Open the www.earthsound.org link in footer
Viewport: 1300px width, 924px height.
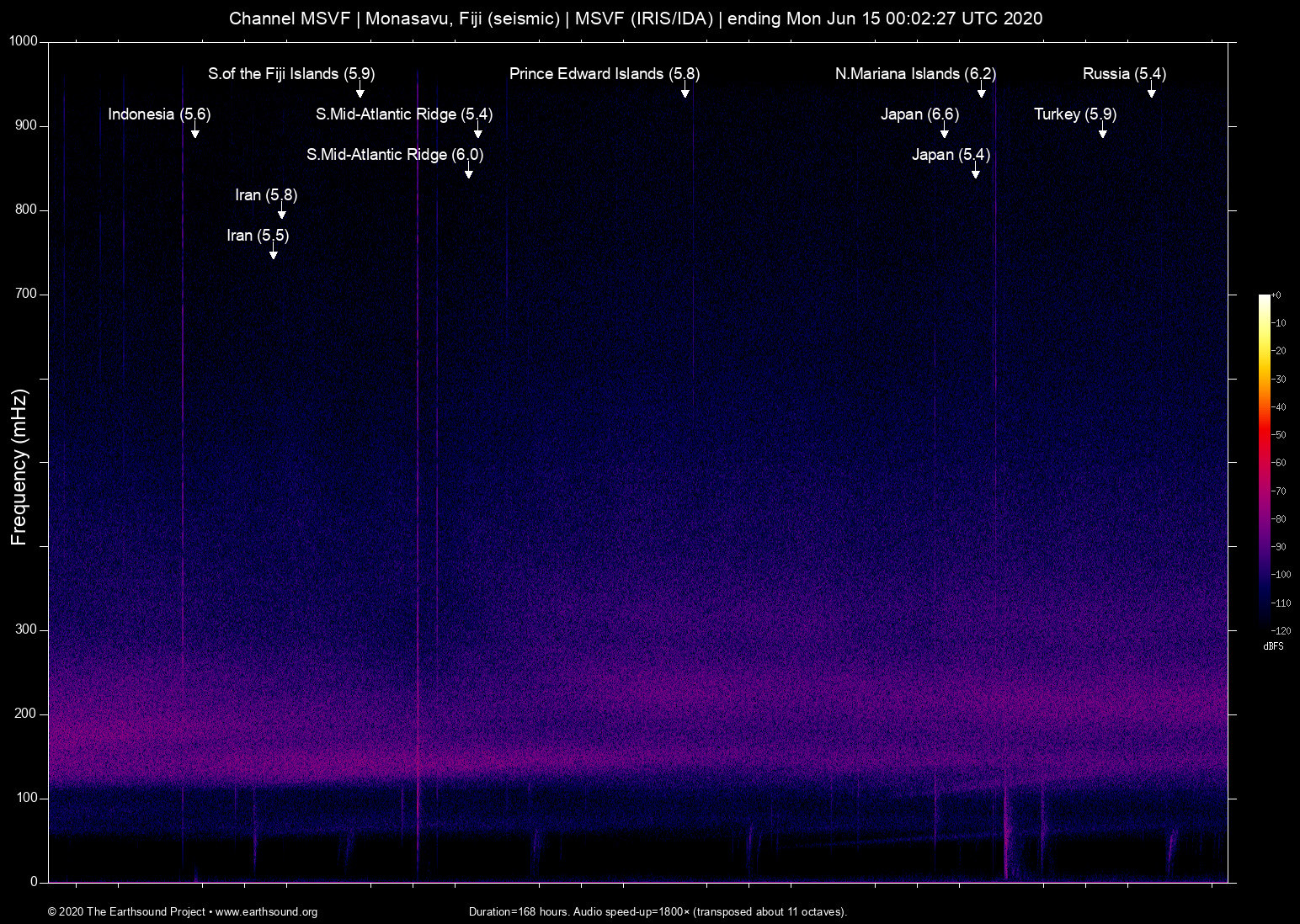[266, 911]
